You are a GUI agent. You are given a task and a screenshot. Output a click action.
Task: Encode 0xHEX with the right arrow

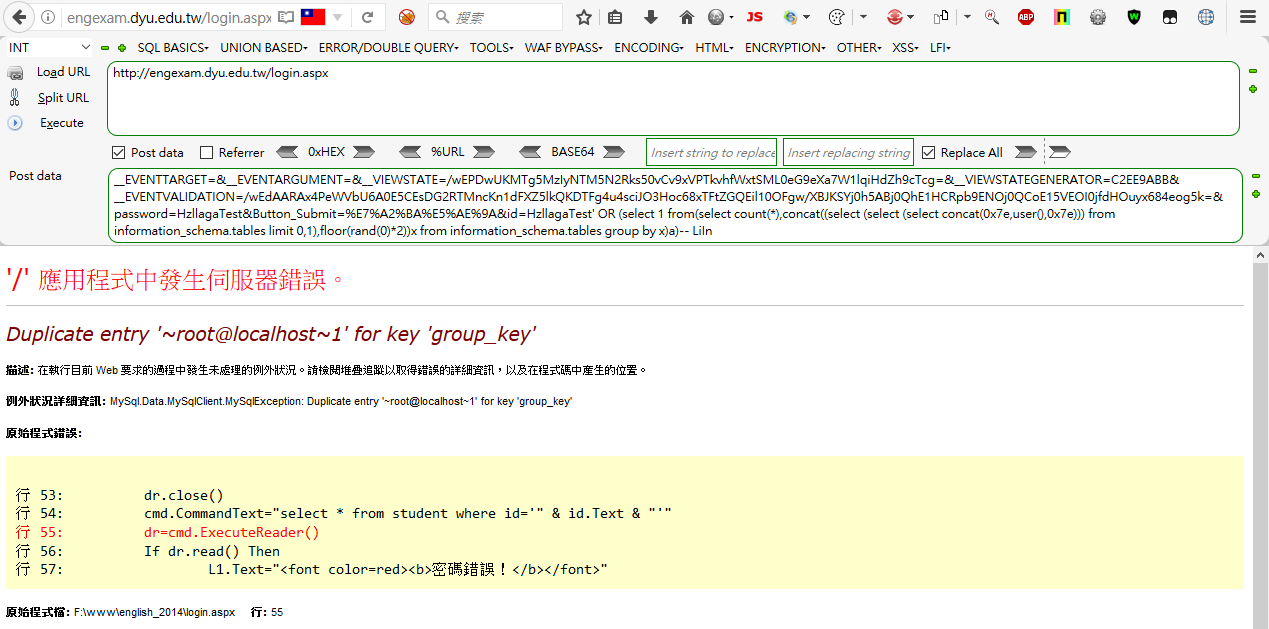pyautogui.click(x=363, y=152)
